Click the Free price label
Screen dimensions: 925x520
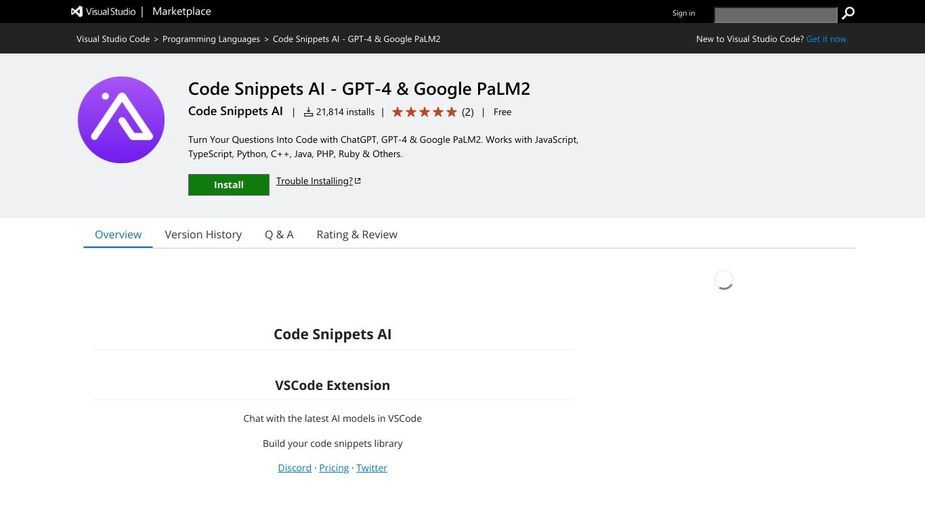[x=502, y=112]
